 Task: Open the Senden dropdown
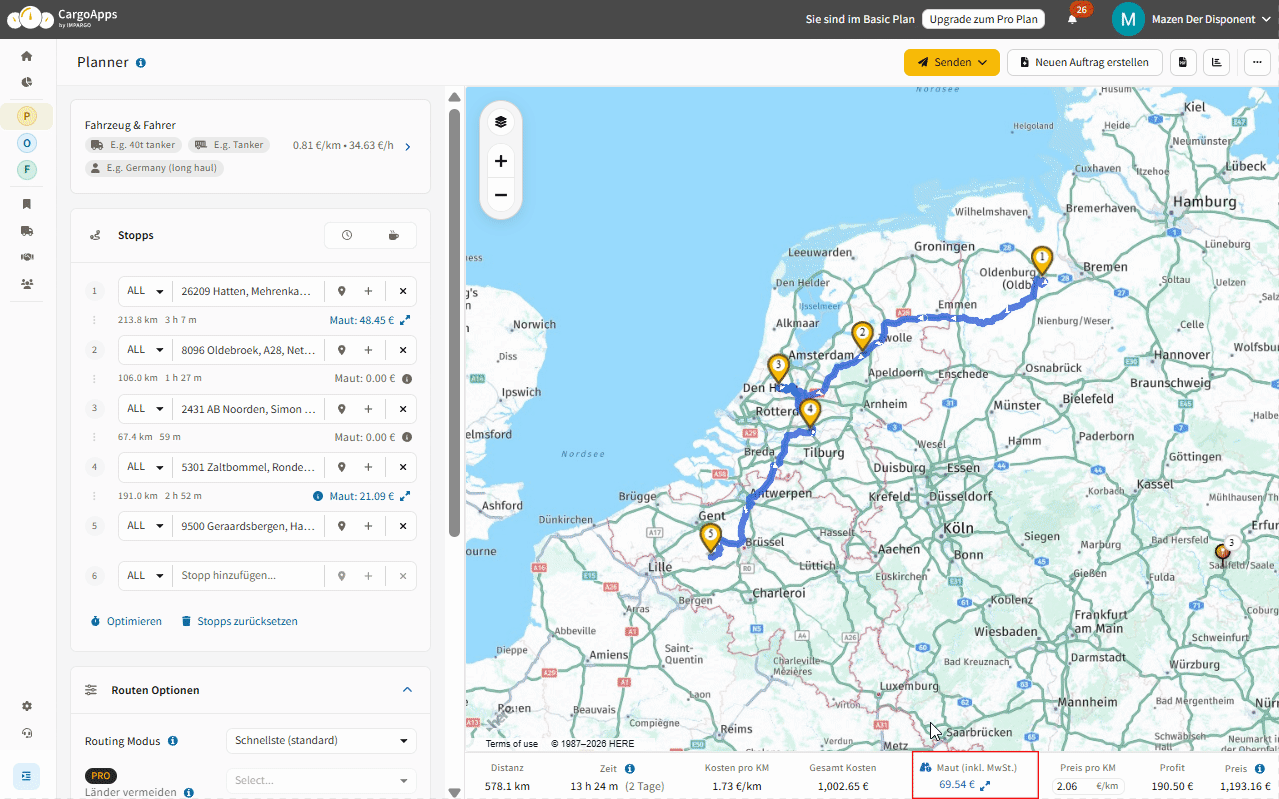click(951, 62)
